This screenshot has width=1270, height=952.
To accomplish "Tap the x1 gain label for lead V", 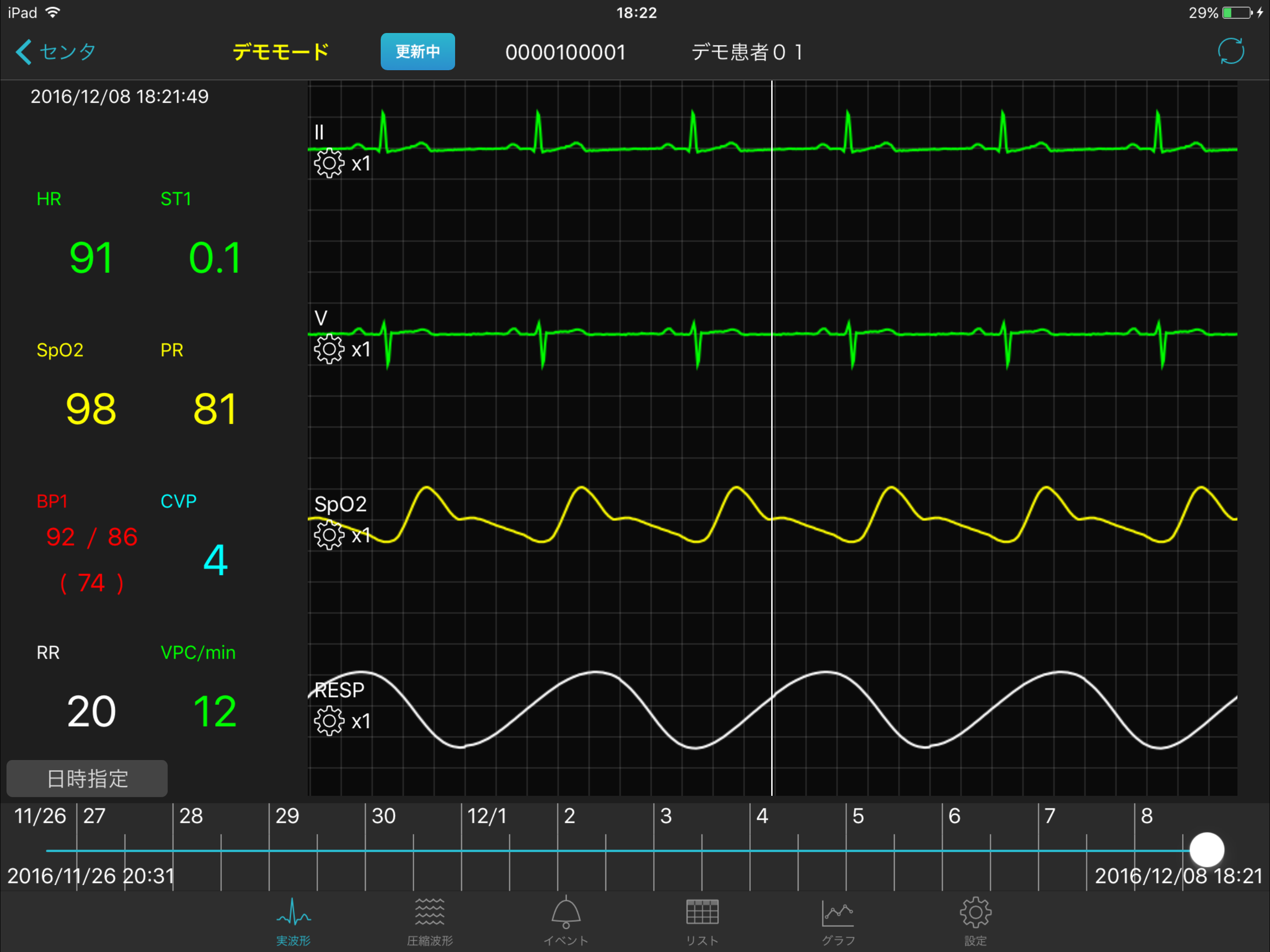I will coord(361,350).
